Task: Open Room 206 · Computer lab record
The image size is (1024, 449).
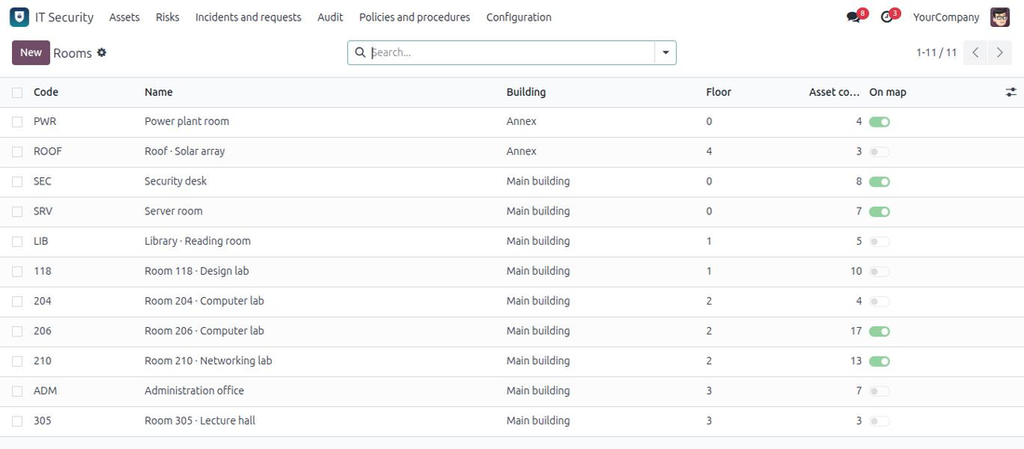Action: pyautogui.click(x=204, y=331)
